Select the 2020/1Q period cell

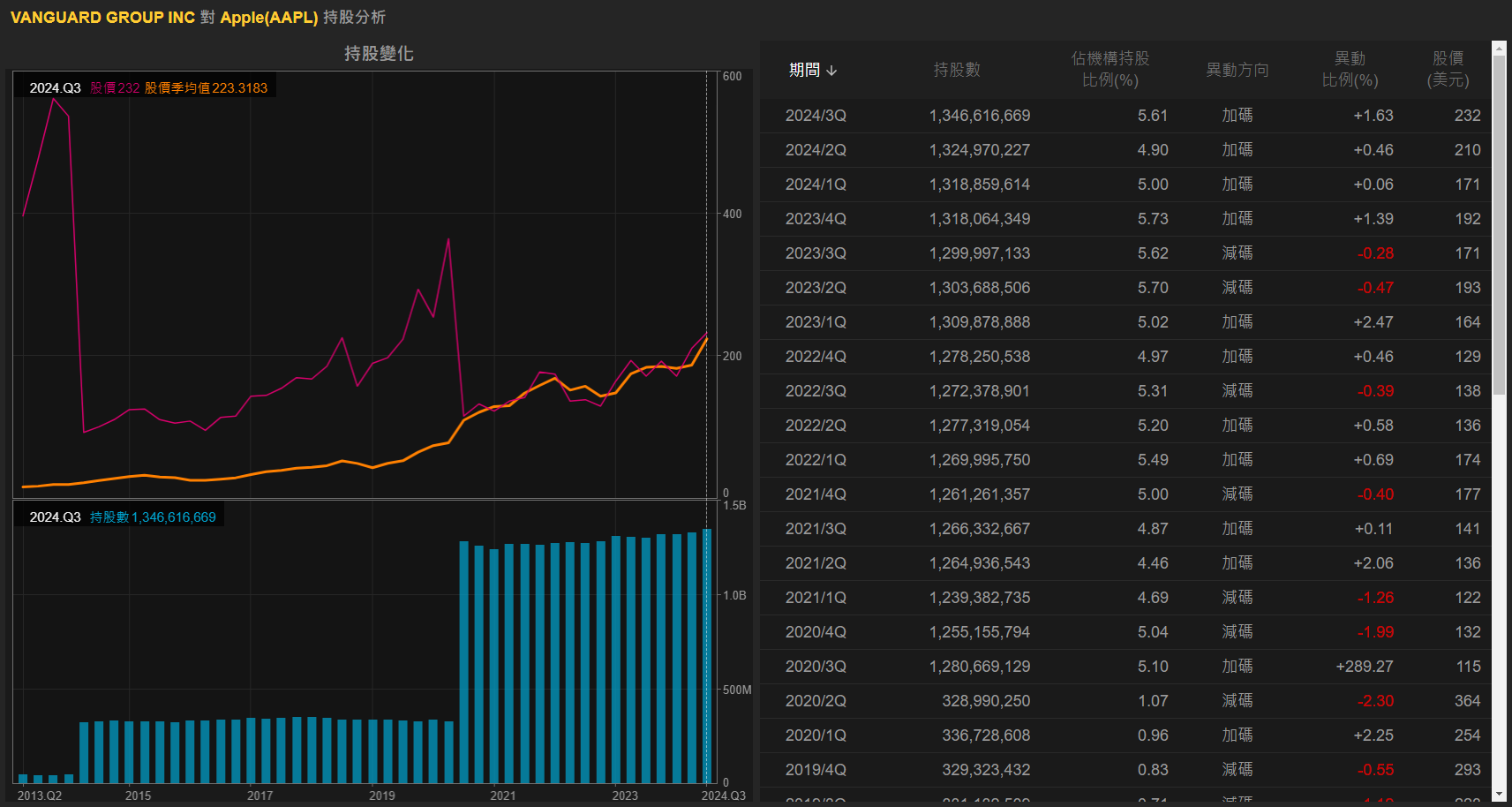click(x=816, y=735)
